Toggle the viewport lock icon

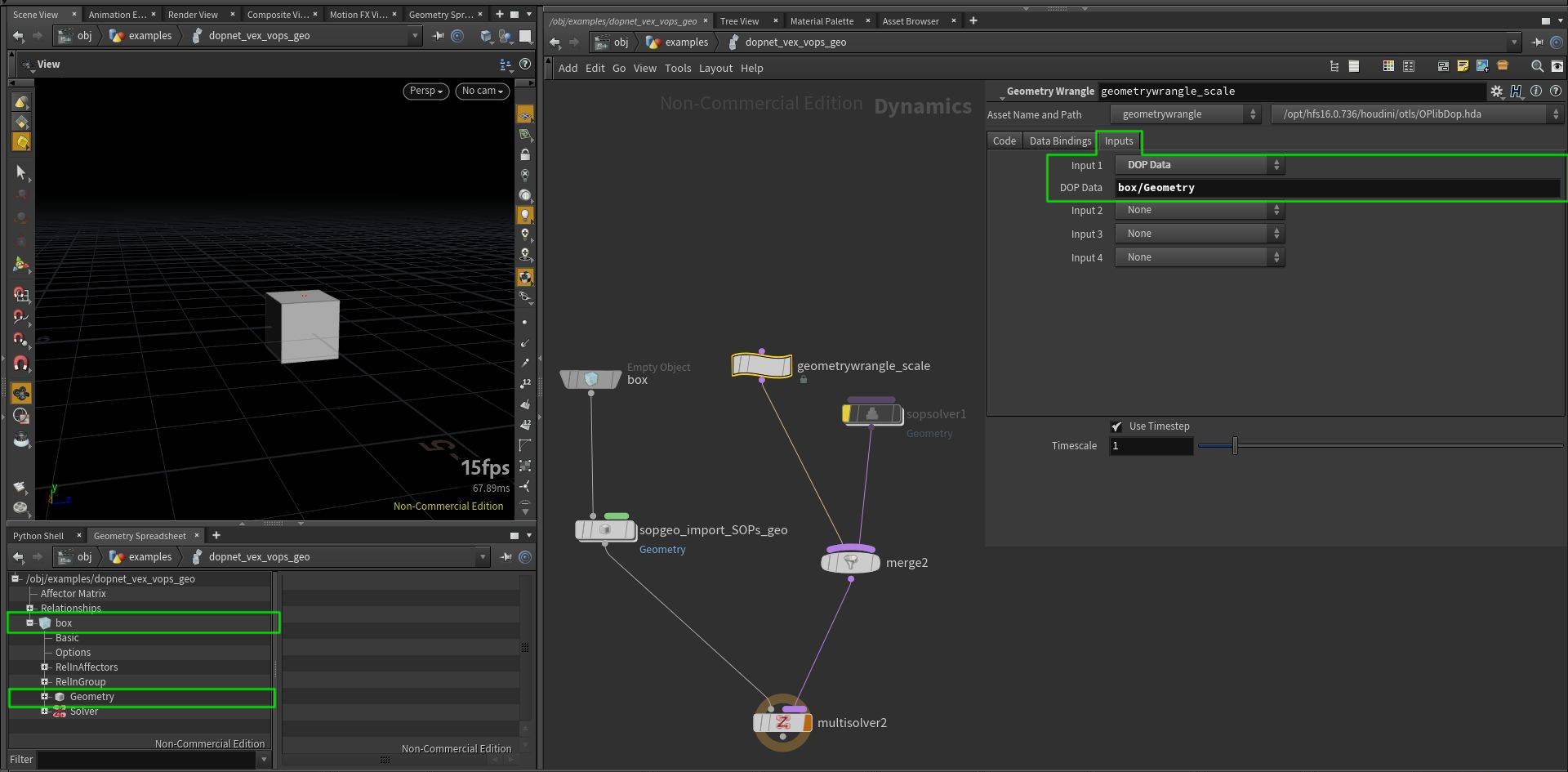pyautogui.click(x=525, y=154)
